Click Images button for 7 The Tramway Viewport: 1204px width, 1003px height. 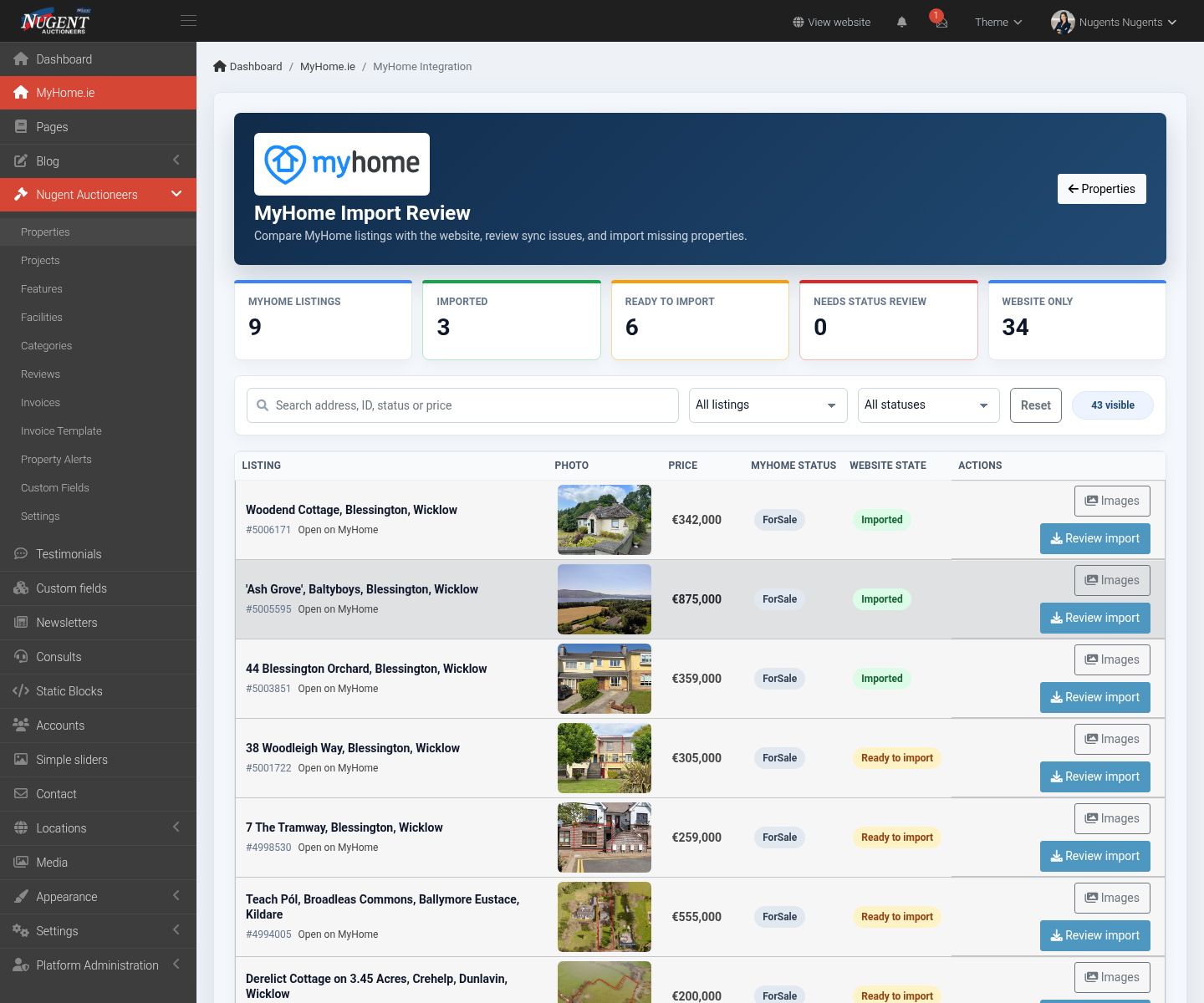(x=1112, y=818)
